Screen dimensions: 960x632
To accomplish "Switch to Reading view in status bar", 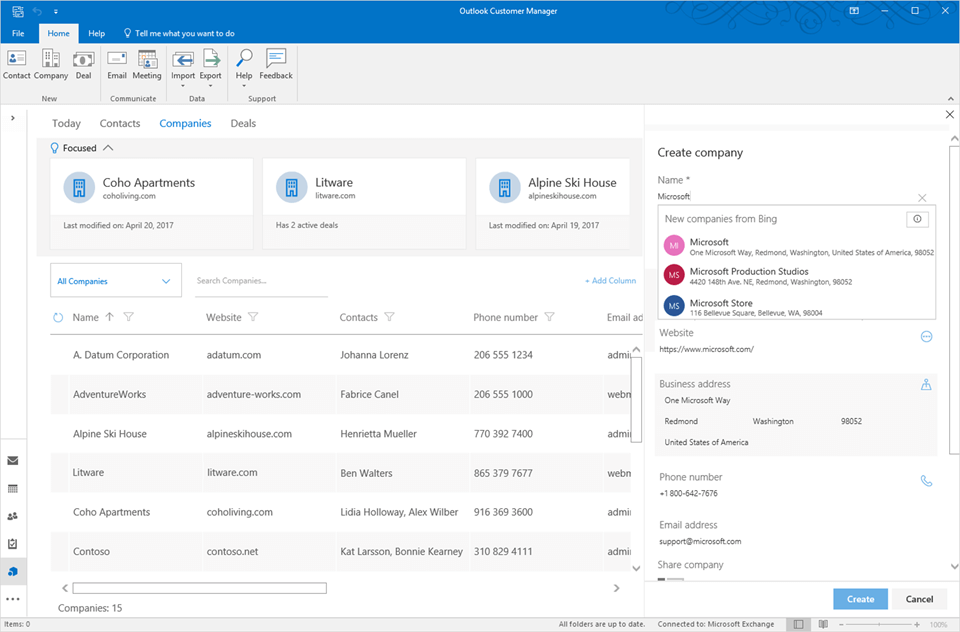I will [x=823, y=624].
